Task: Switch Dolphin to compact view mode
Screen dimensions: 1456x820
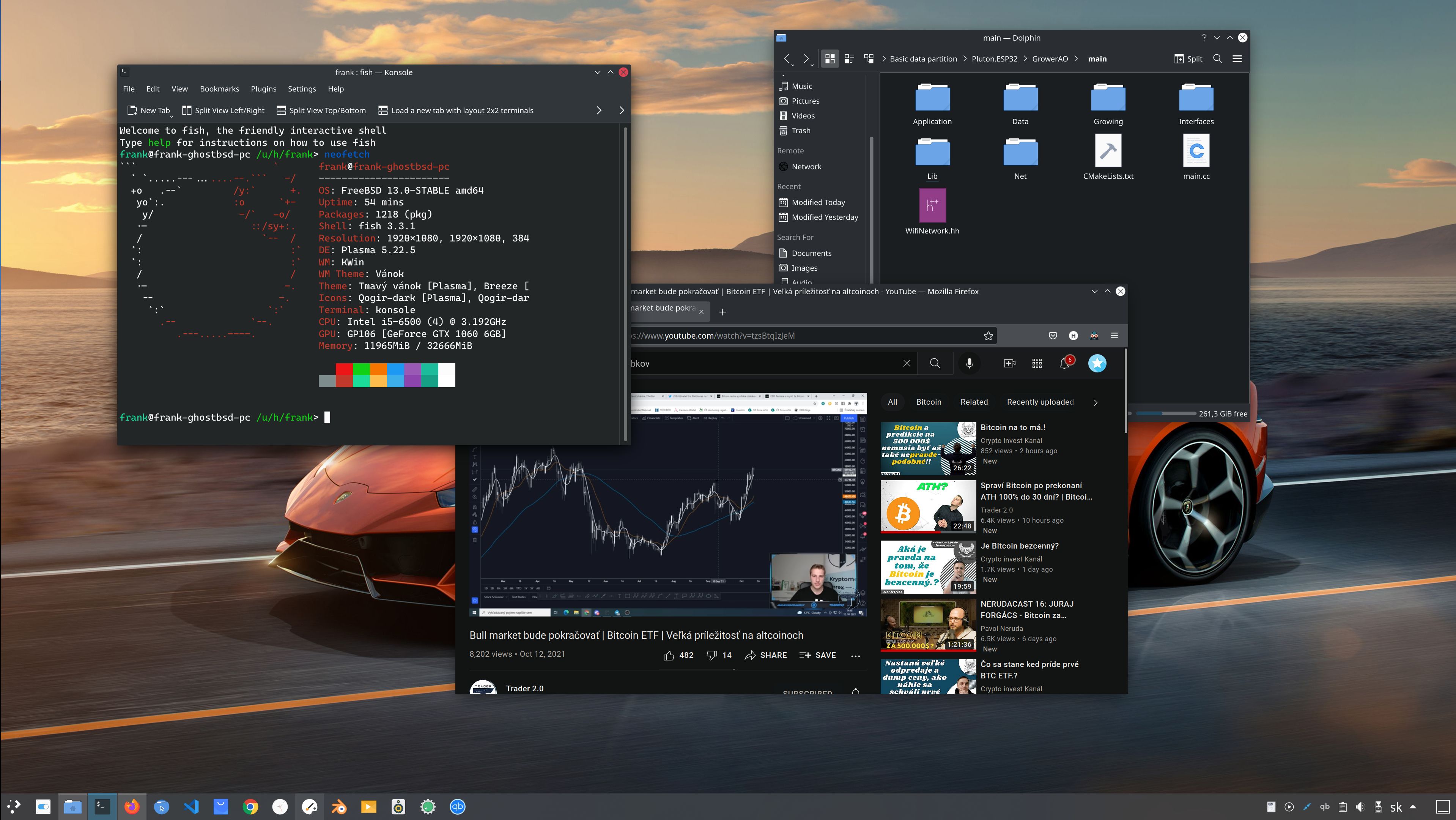Action: pos(849,59)
